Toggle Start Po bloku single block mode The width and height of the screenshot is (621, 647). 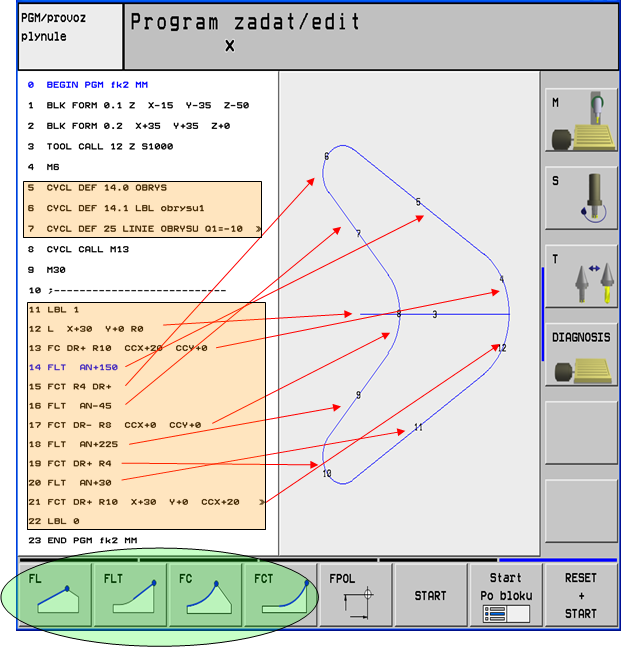tap(506, 595)
